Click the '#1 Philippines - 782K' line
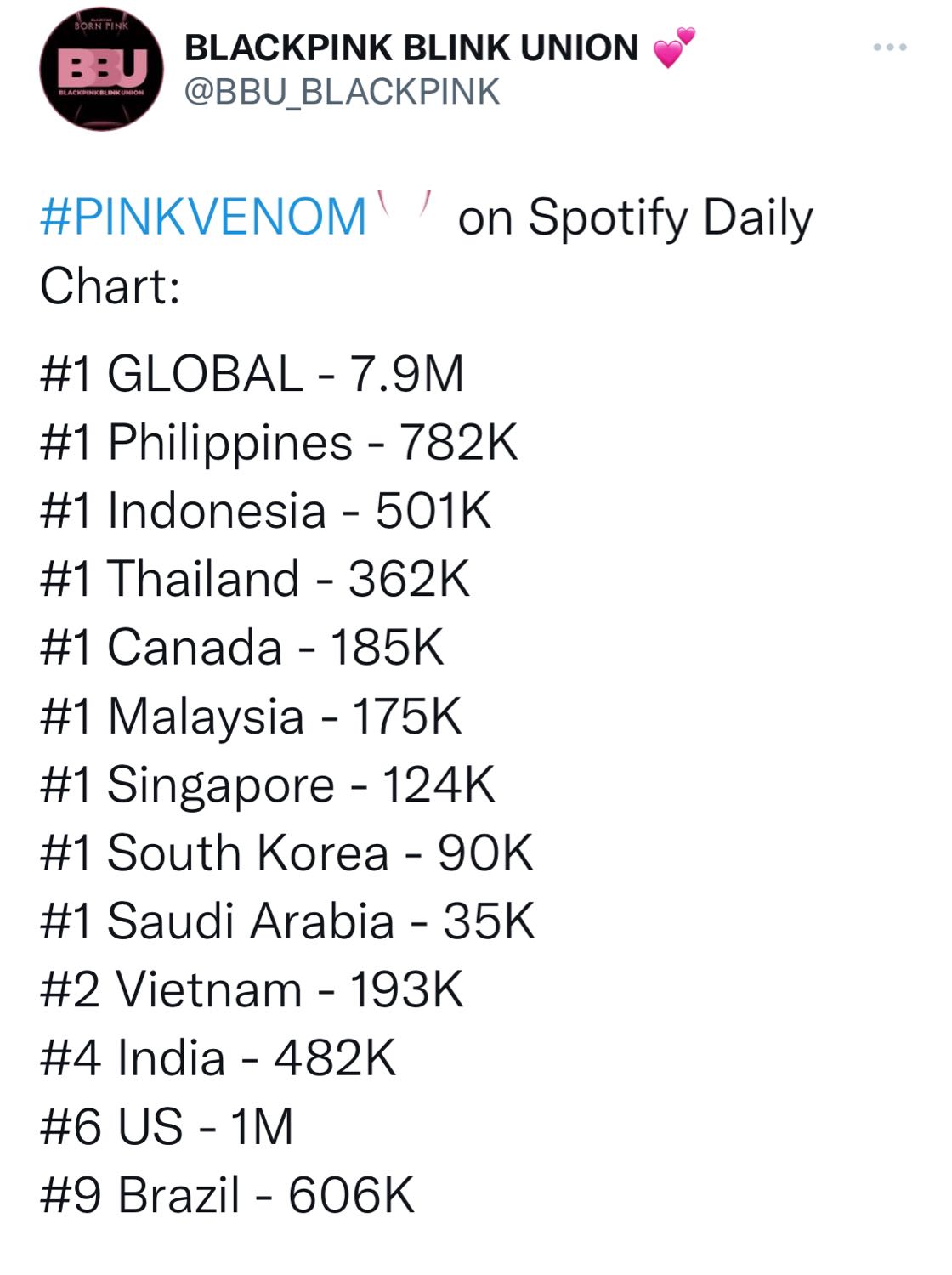Image resolution: width=952 pixels, height=1275 pixels. tap(279, 443)
